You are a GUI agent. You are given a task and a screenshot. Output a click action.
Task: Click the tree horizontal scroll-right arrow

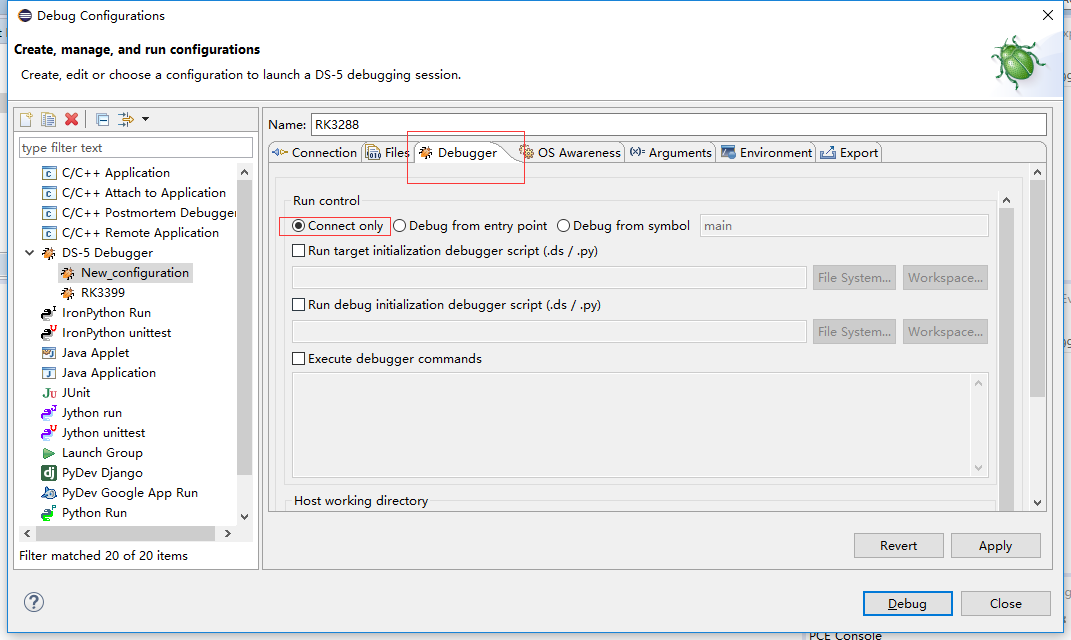[227, 533]
